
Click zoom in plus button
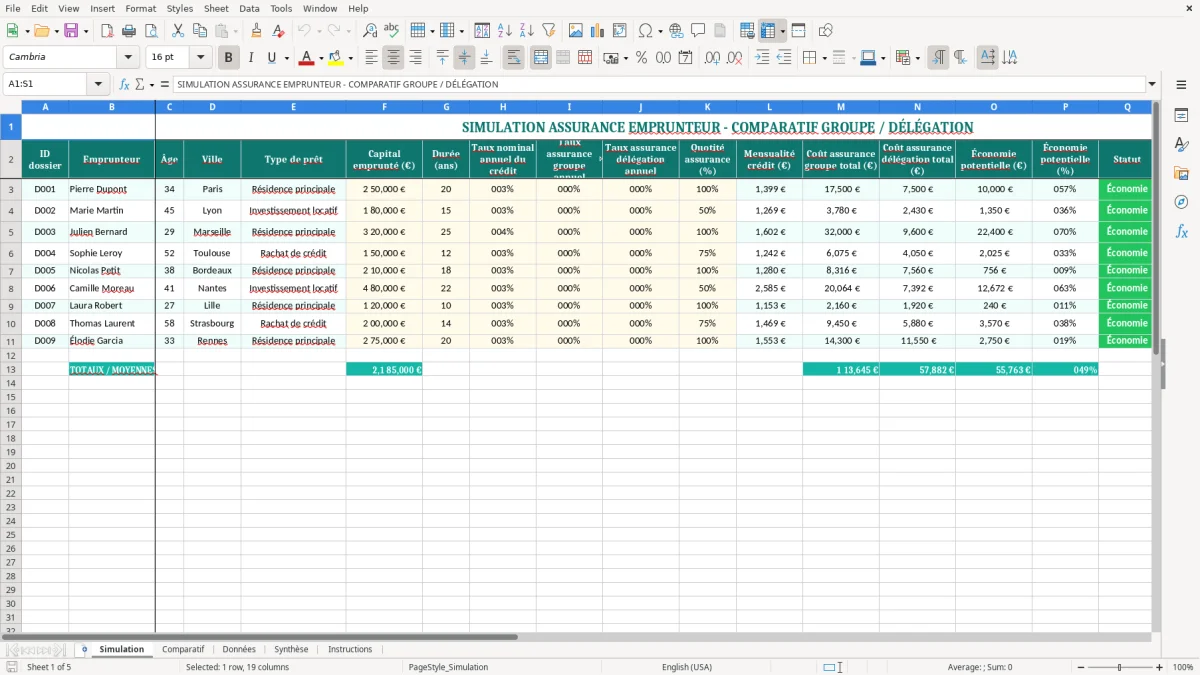click(1159, 667)
